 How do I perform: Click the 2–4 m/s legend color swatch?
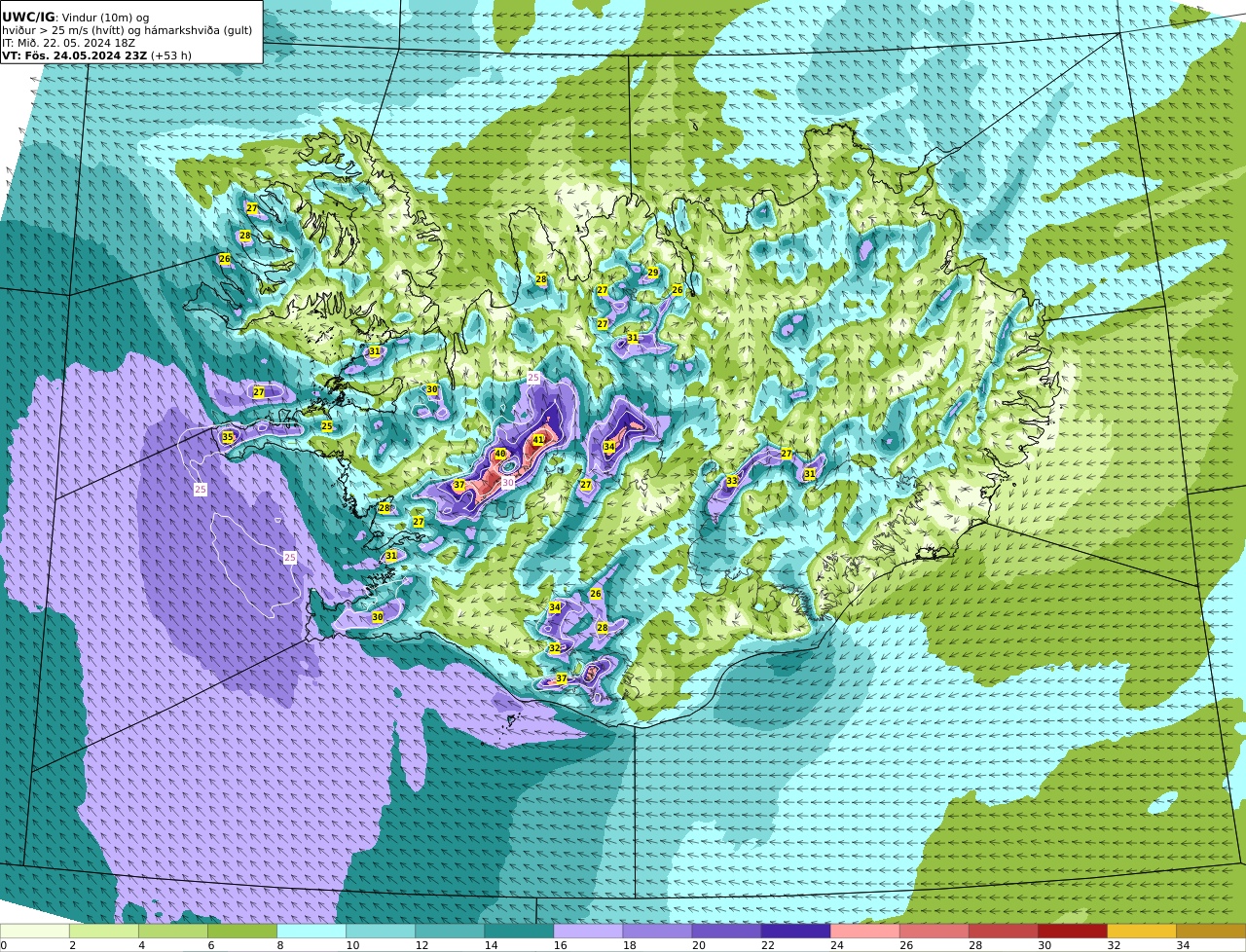pos(103,931)
